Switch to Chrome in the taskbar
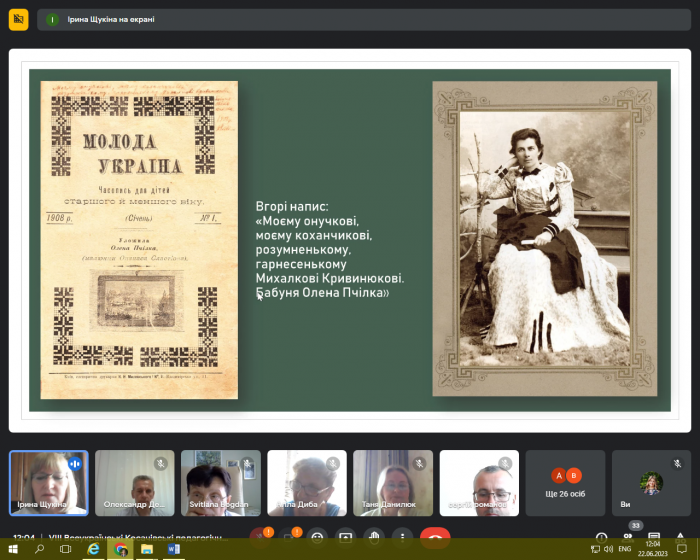Viewport: 700px width, 560px height. 121,549
